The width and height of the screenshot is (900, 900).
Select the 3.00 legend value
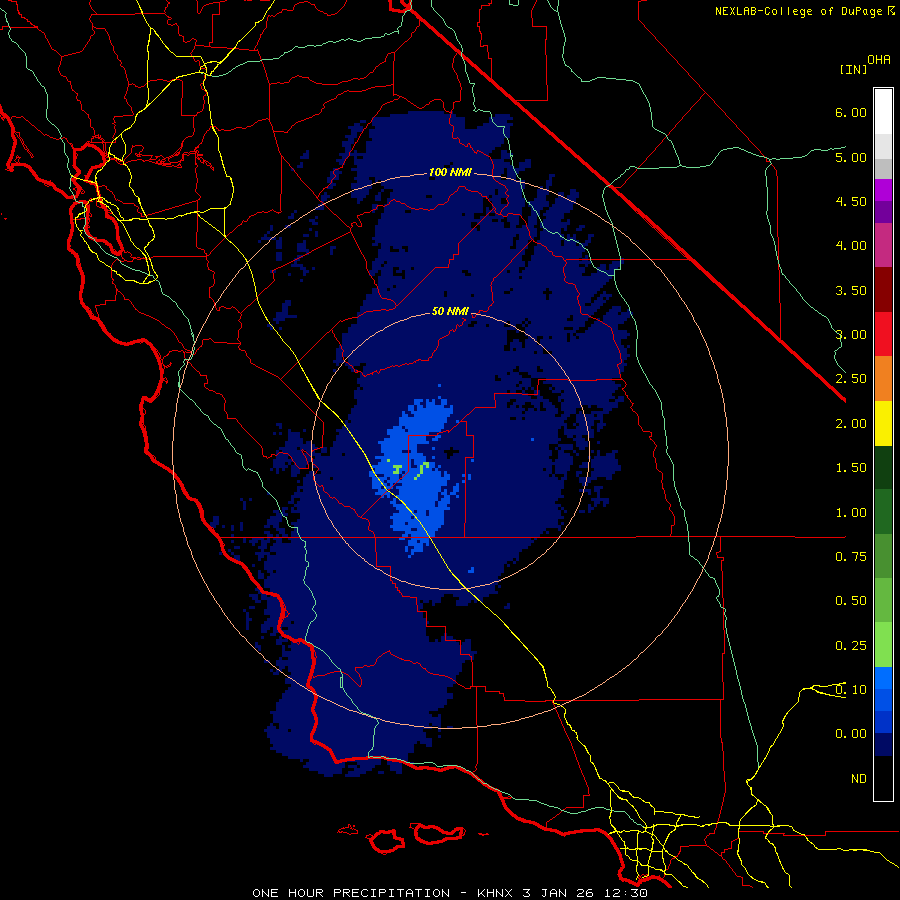[x=851, y=334]
